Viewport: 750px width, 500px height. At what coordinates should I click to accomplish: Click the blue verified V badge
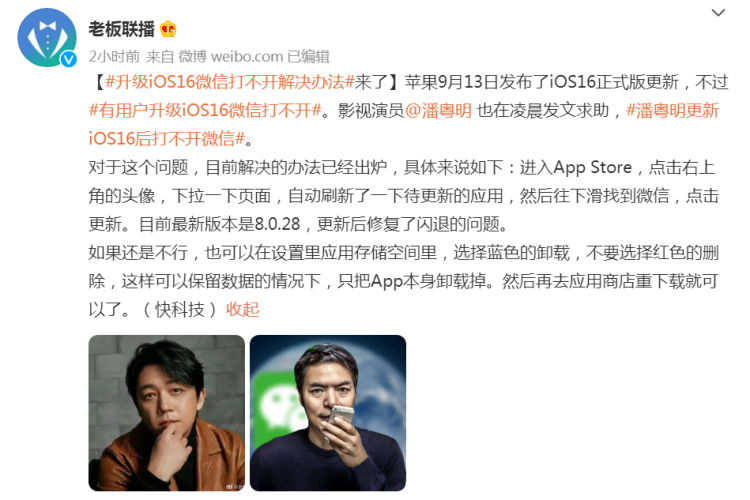point(68,59)
